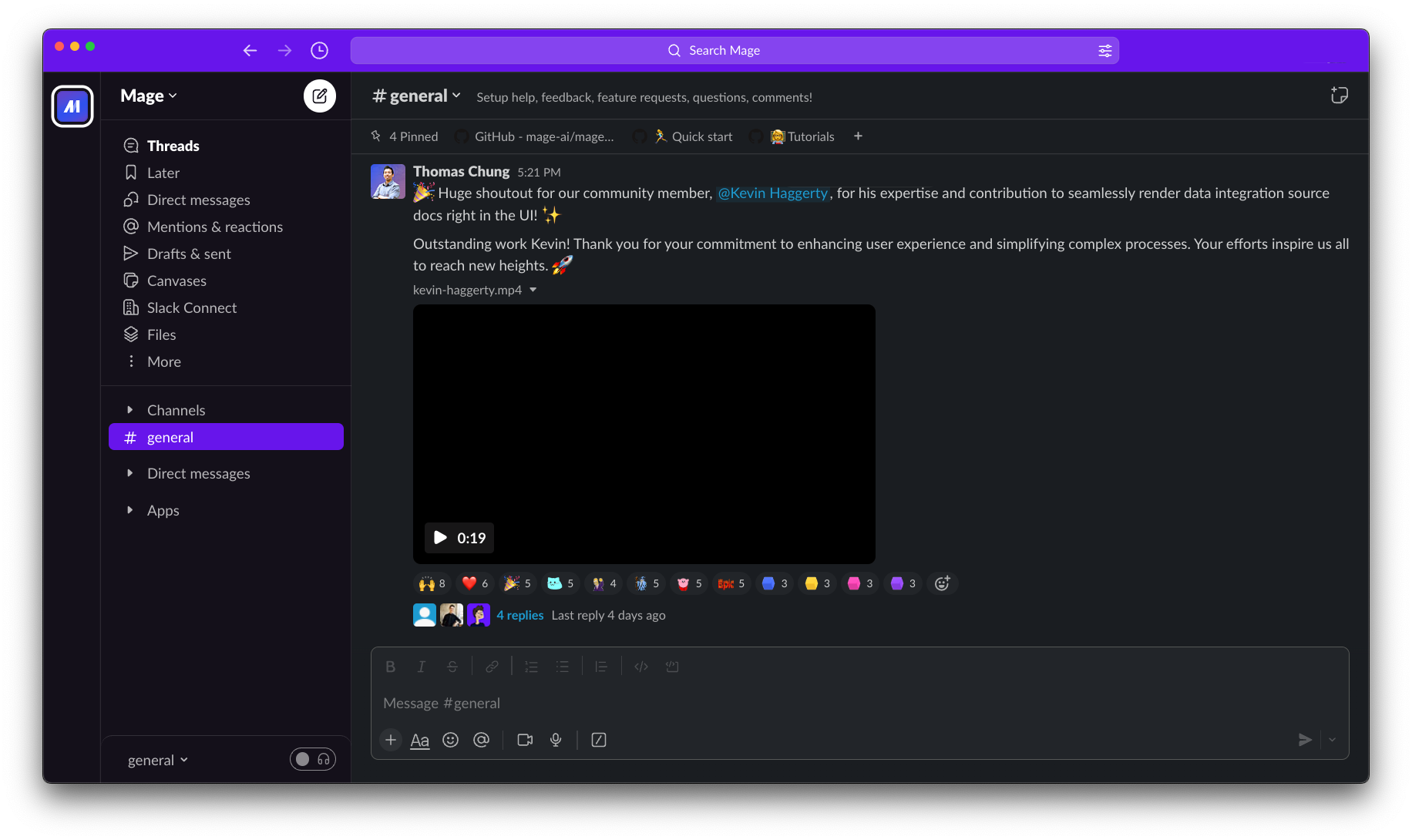1412x840 pixels.
Task: Click the Mage workspace logo
Action: pos(72,106)
